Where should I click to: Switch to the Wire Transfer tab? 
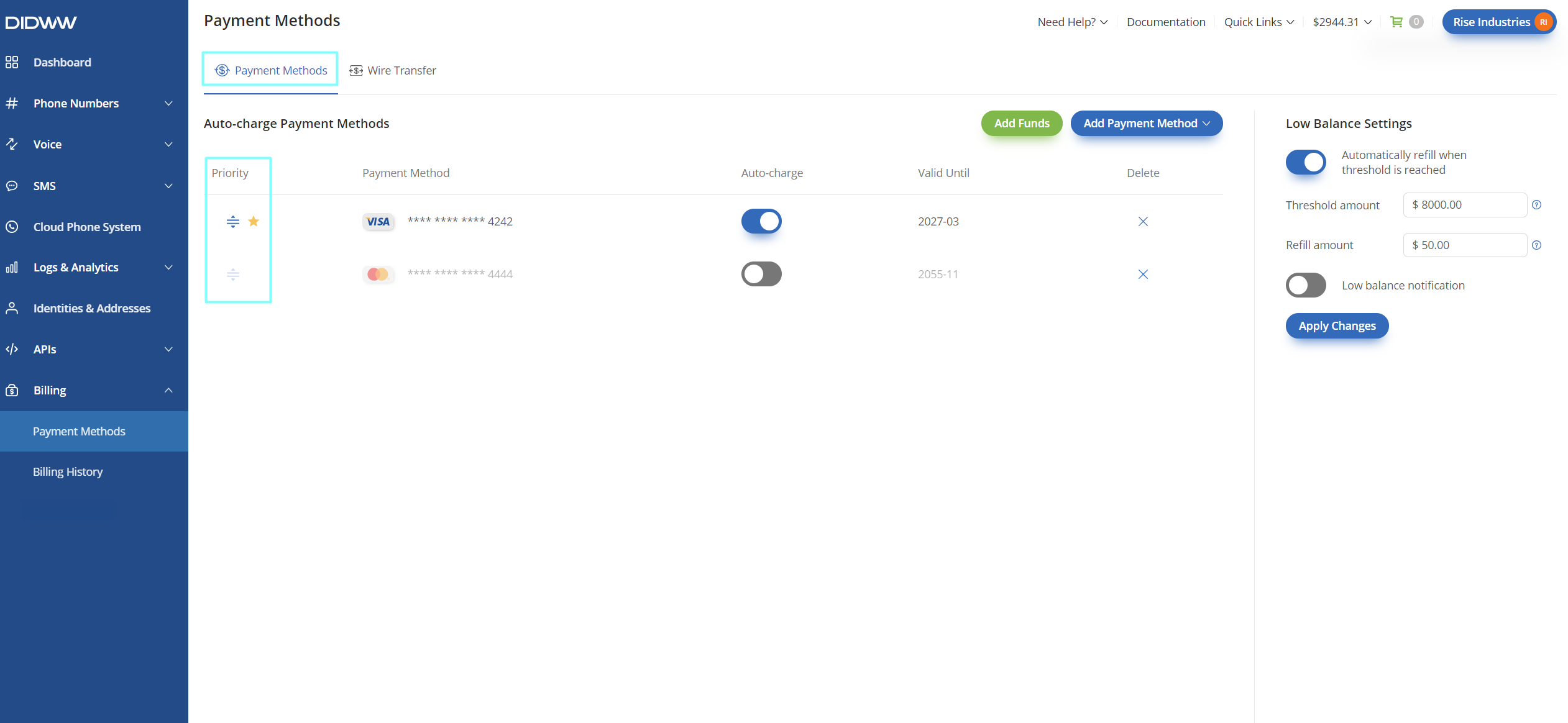coord(393,70)
